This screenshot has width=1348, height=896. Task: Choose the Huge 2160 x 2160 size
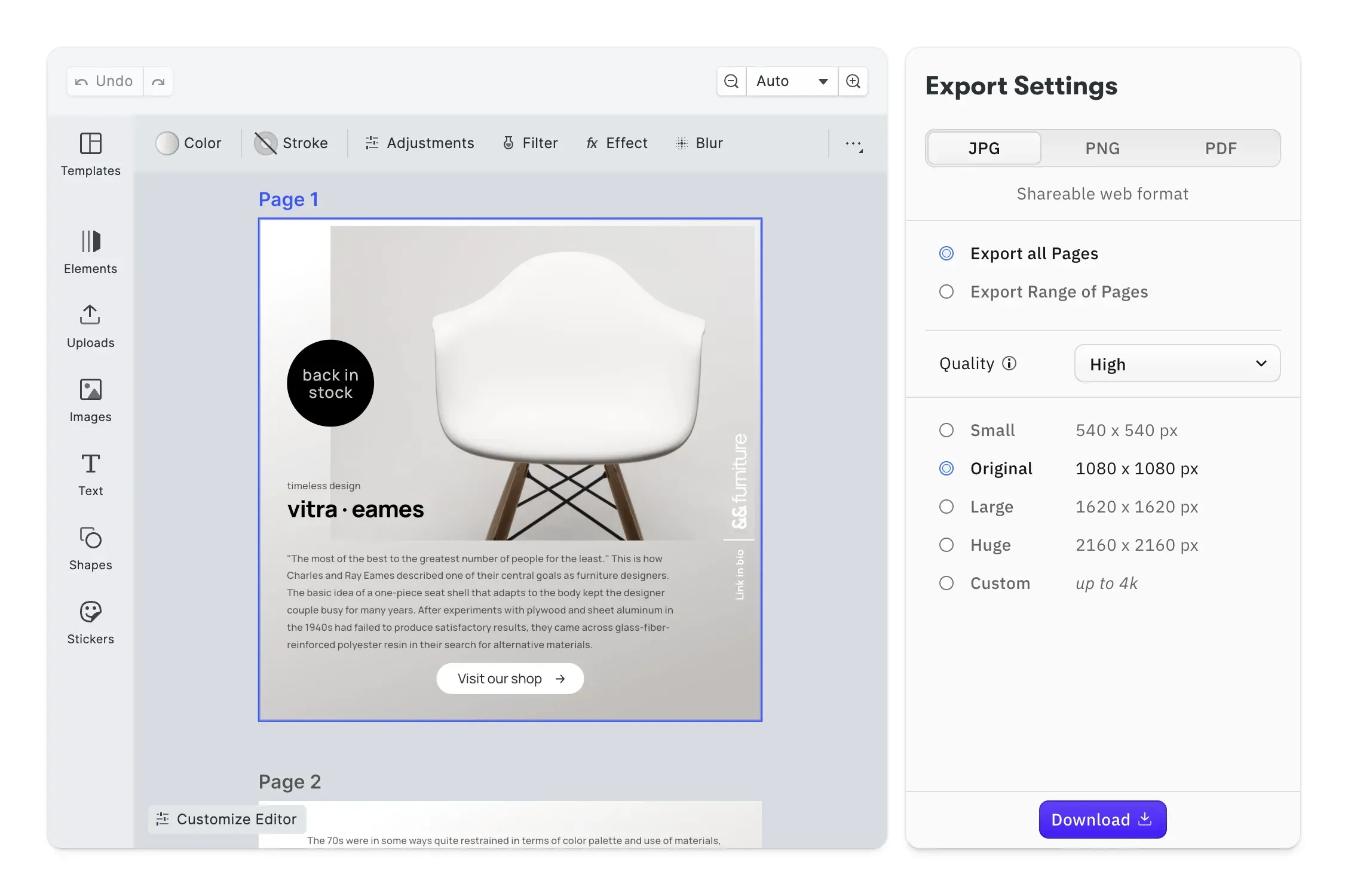point(1068,545)
